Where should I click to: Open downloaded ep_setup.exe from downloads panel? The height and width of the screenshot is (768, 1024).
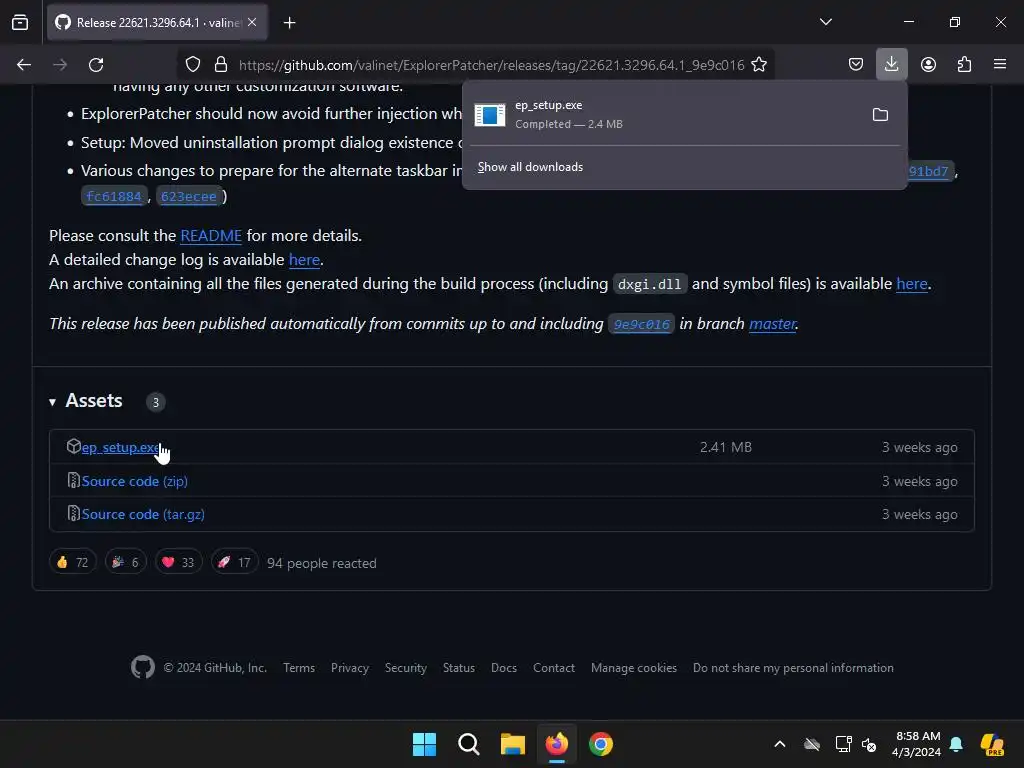click(664, 114)
